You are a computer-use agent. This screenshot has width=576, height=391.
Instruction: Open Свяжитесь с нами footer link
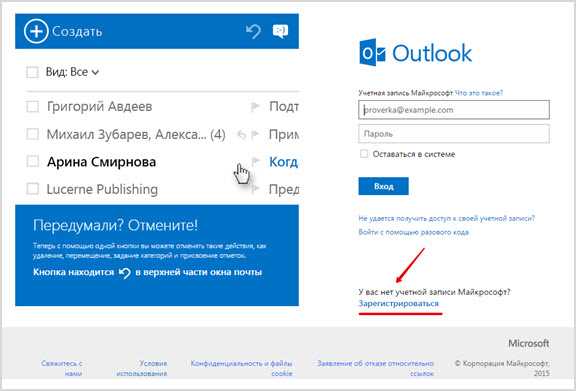point(62,368)
